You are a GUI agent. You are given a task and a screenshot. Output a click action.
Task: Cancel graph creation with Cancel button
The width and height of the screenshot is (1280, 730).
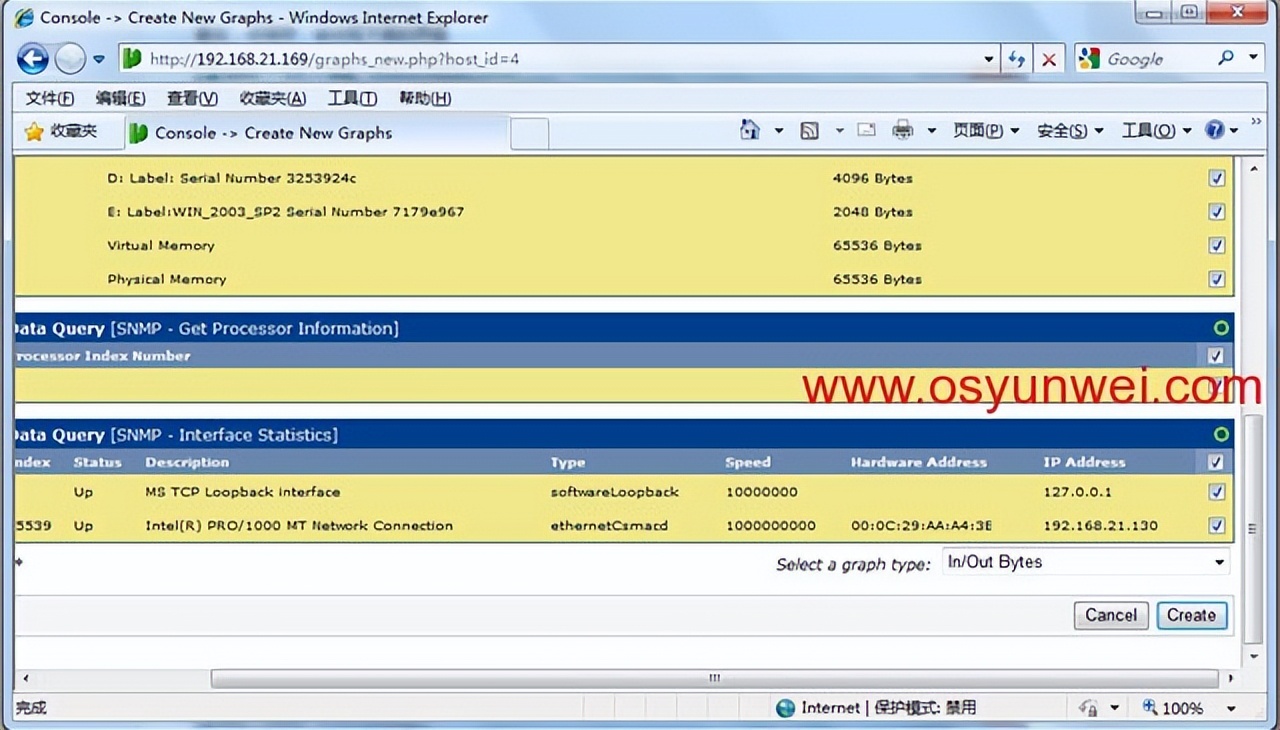pyautogui.click(x=1110, y=615)
